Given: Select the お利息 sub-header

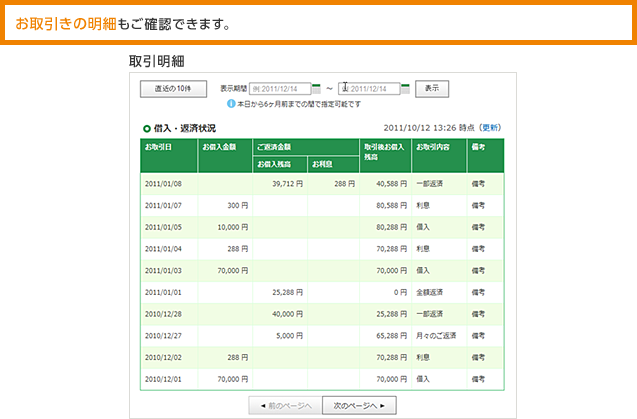Looking at the screenshot, I should click(x=334, y=164).
